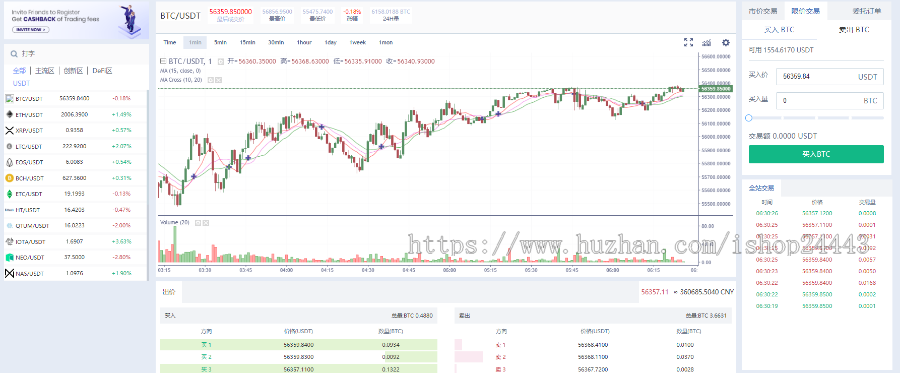Select the 1mon timeframe
The height and width of the screenshot is (373, 900).
tap(386, 42)
